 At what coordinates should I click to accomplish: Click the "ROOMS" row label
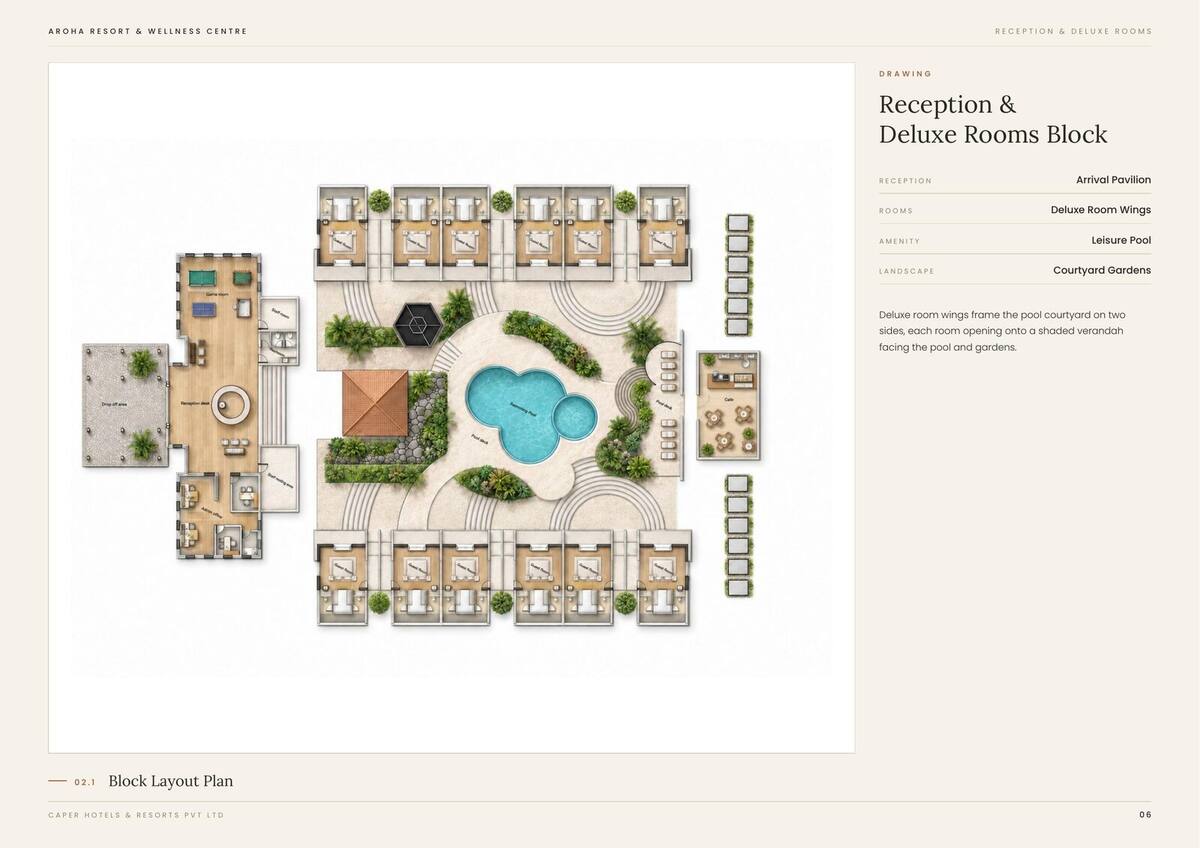[x=896, y=211]
